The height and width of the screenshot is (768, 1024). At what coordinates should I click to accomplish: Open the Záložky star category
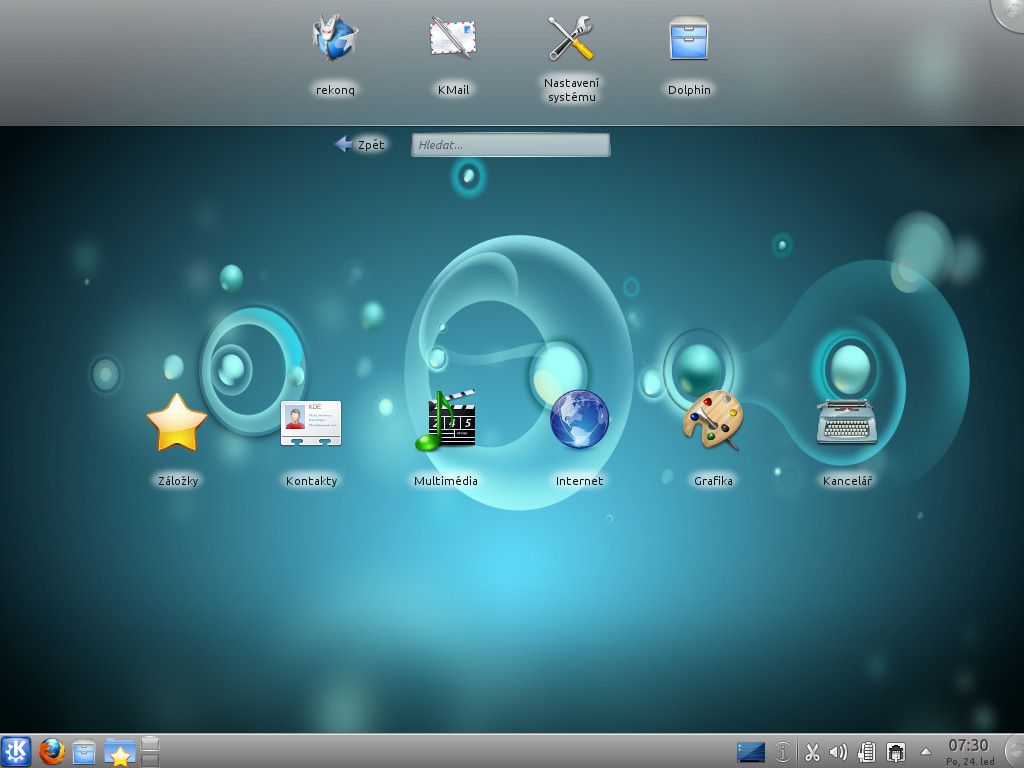[x=177, y=422]
